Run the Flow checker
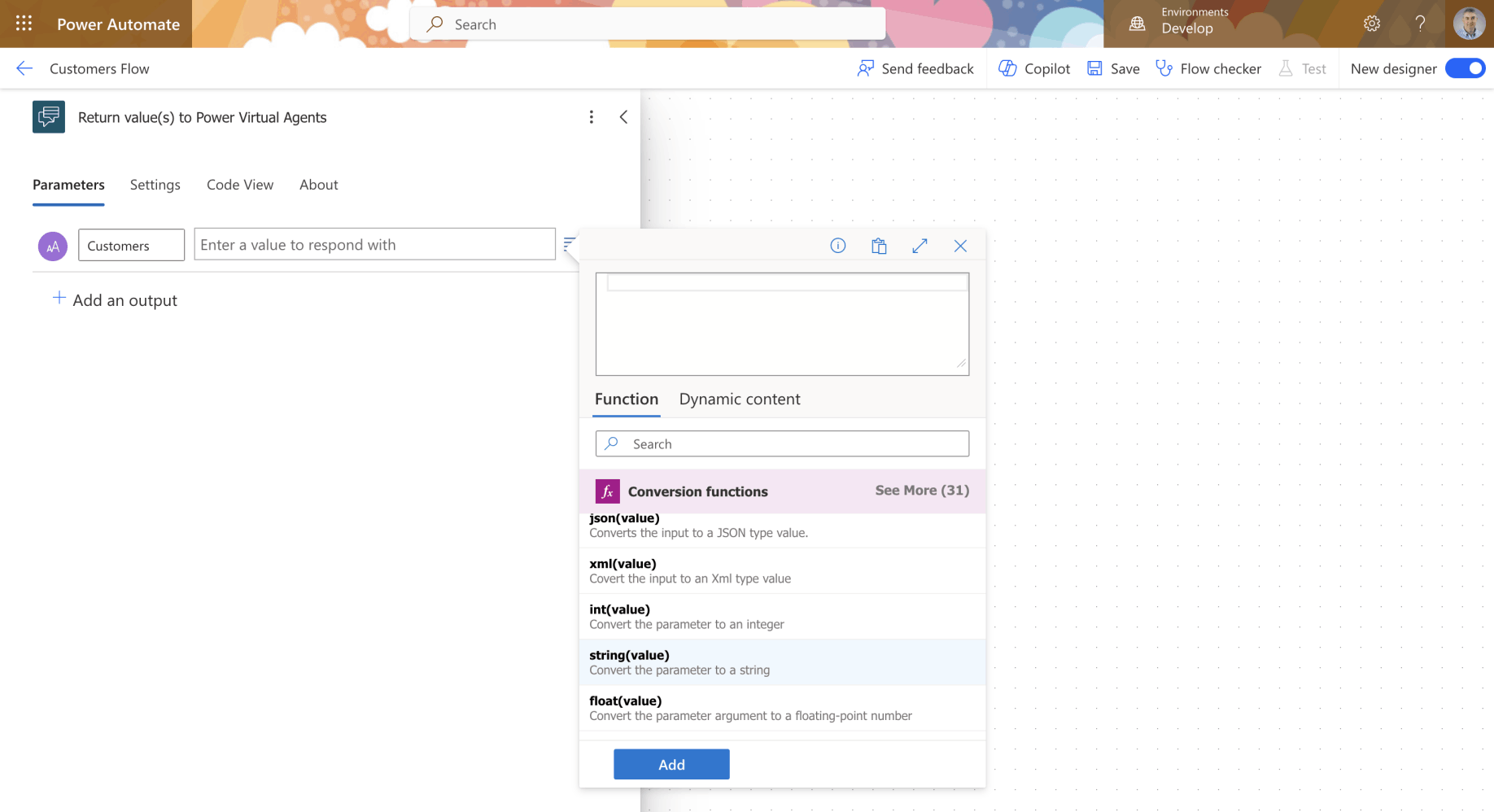Screen dimensions: 1494x812 (x=1208, y=68)
